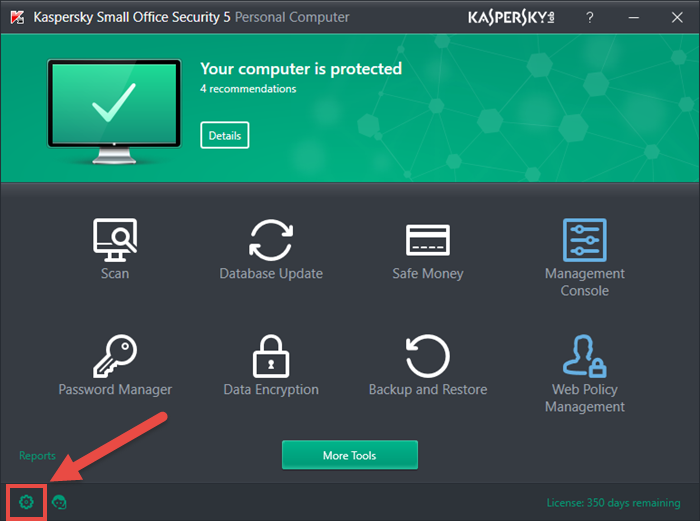The width and height of the screenshot is (700, 521).
Task: Click Your computer is protected heading
Action: pos(301,69)
